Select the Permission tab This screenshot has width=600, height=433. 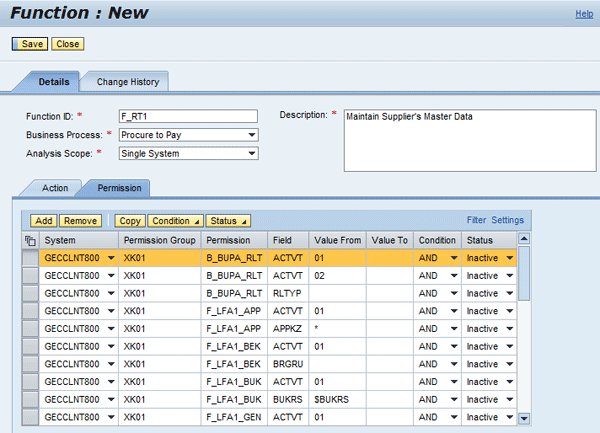pos(119,187)
